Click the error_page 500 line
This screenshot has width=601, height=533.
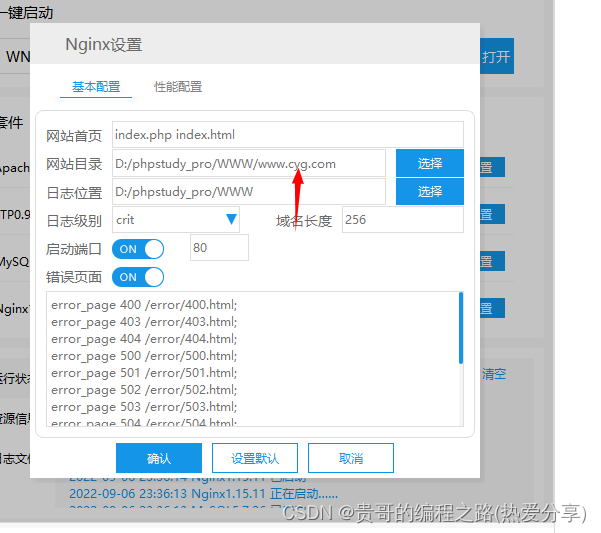click(x=144, y=356)
